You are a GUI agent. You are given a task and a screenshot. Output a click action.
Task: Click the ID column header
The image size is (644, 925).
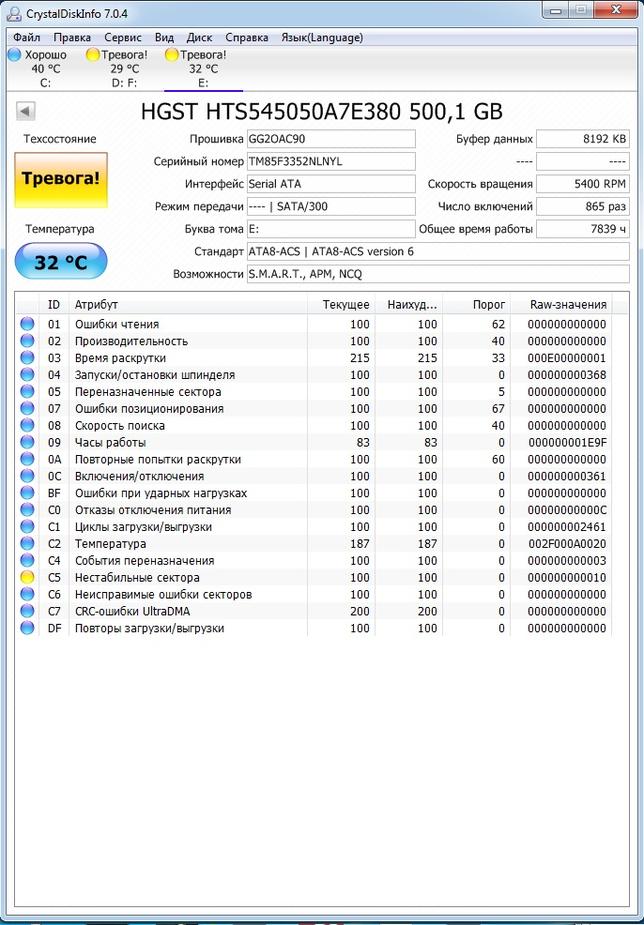[54, 304]
